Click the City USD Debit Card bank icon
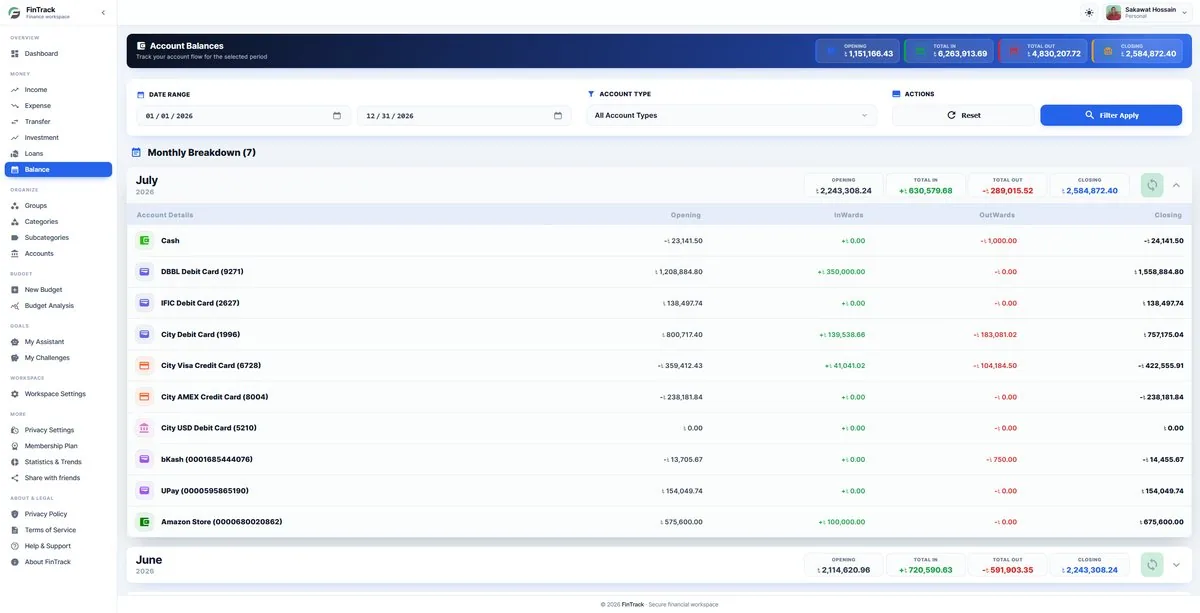 [145, 428]
